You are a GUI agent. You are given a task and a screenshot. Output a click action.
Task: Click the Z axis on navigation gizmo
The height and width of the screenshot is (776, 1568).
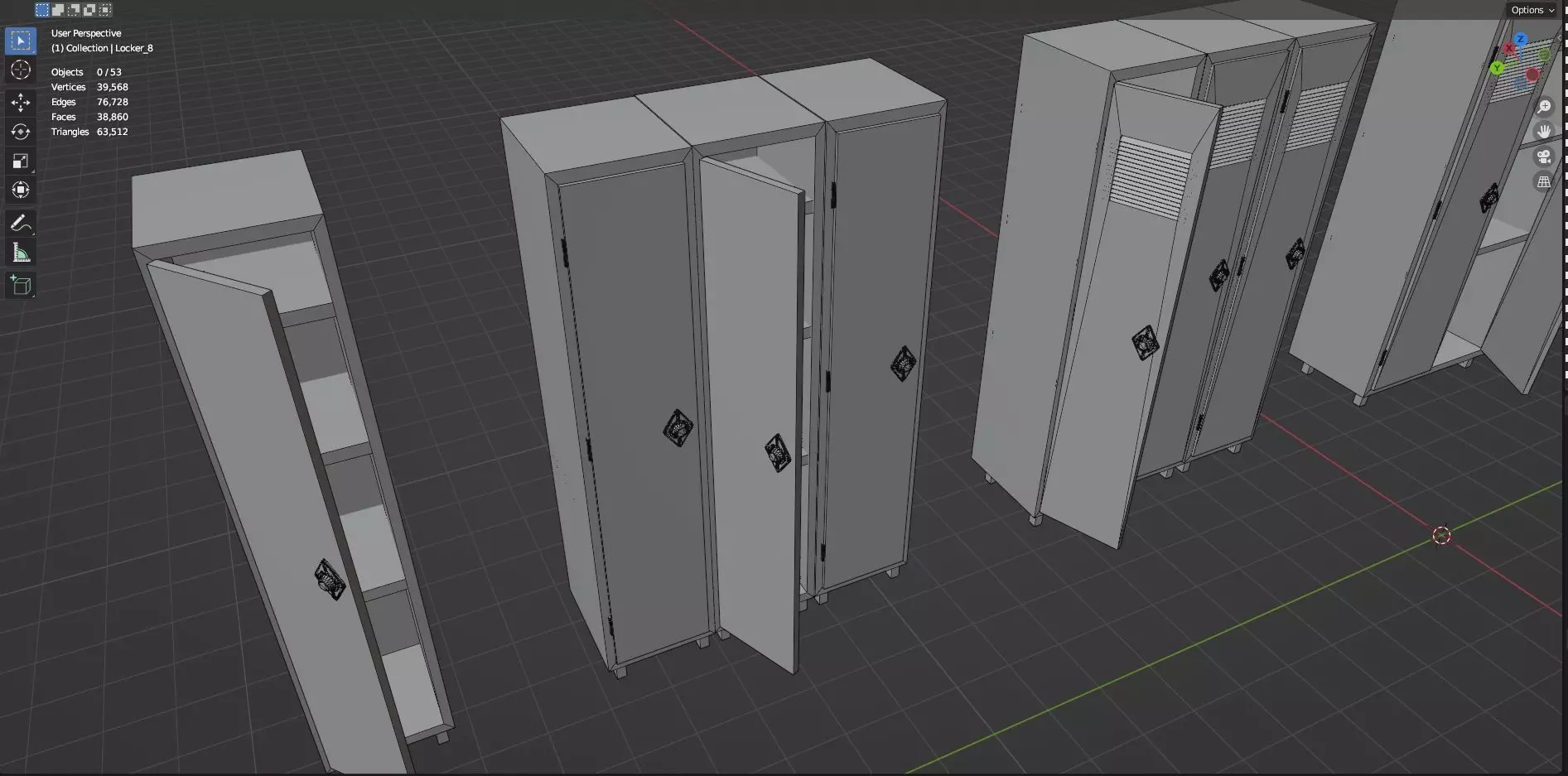coord(1521,39)
